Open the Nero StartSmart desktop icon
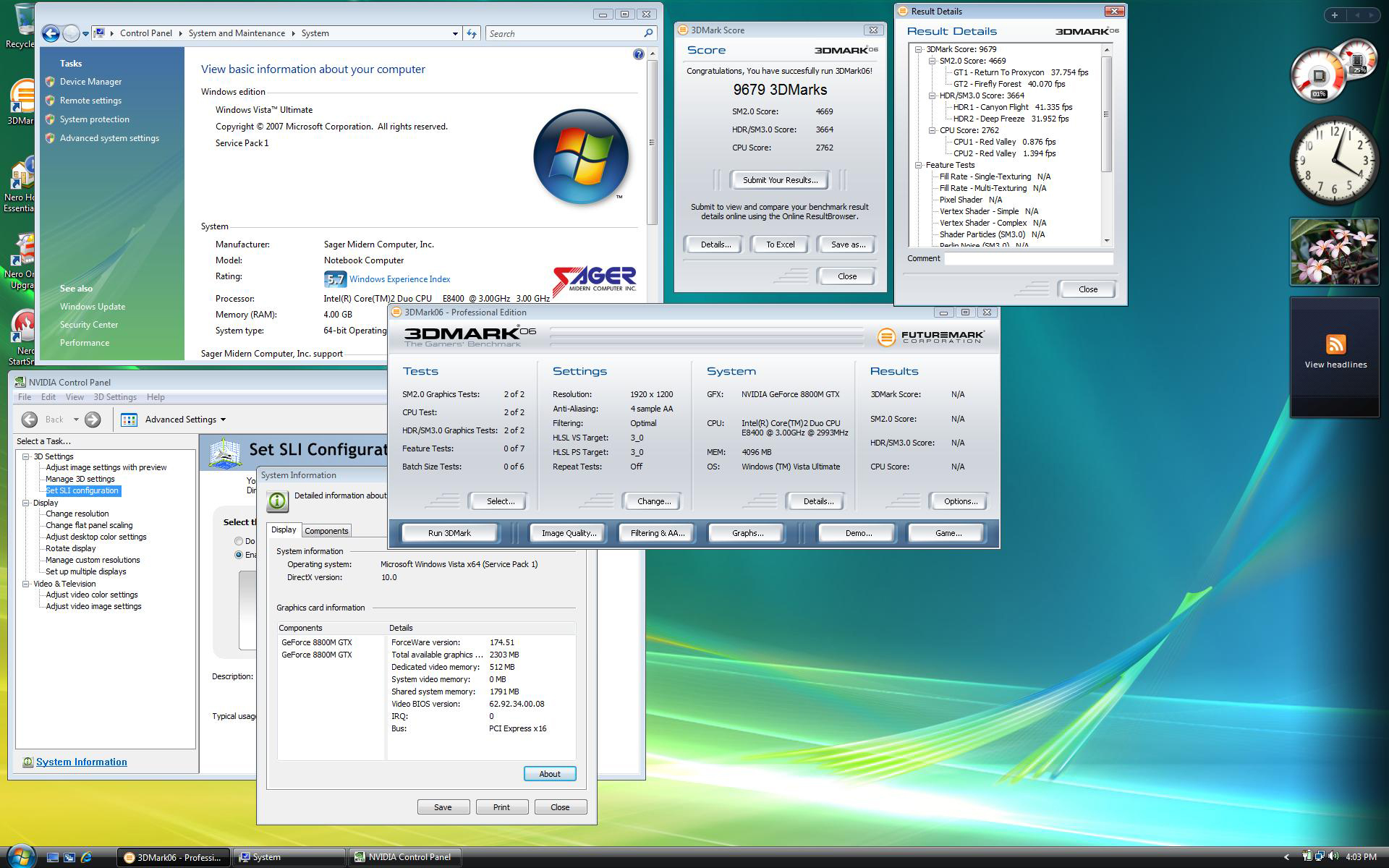This screenshot has width=1389, height=868. (x=22, y=336)
